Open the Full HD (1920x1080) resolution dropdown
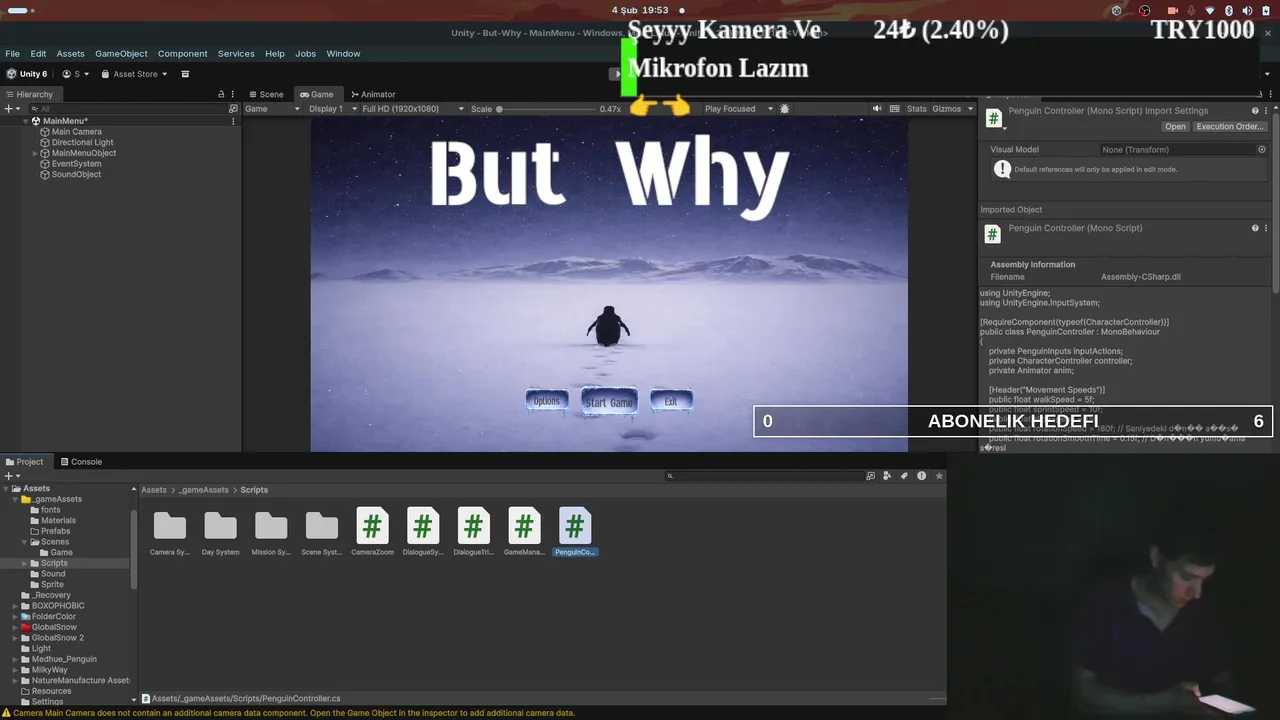This screenshot has height=720, width=1280. tap(413, 109)
